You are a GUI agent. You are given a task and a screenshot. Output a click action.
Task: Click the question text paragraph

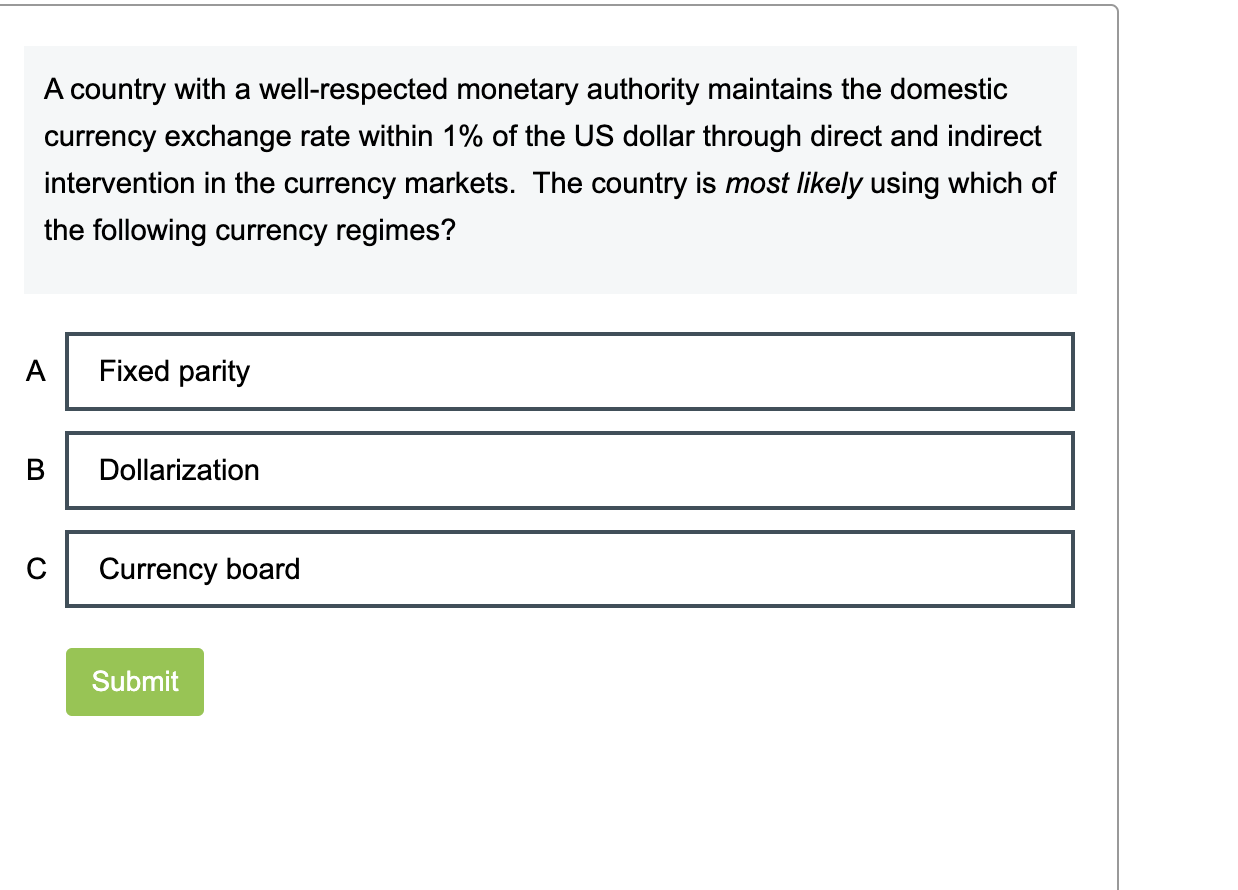[x=550, y=160]
